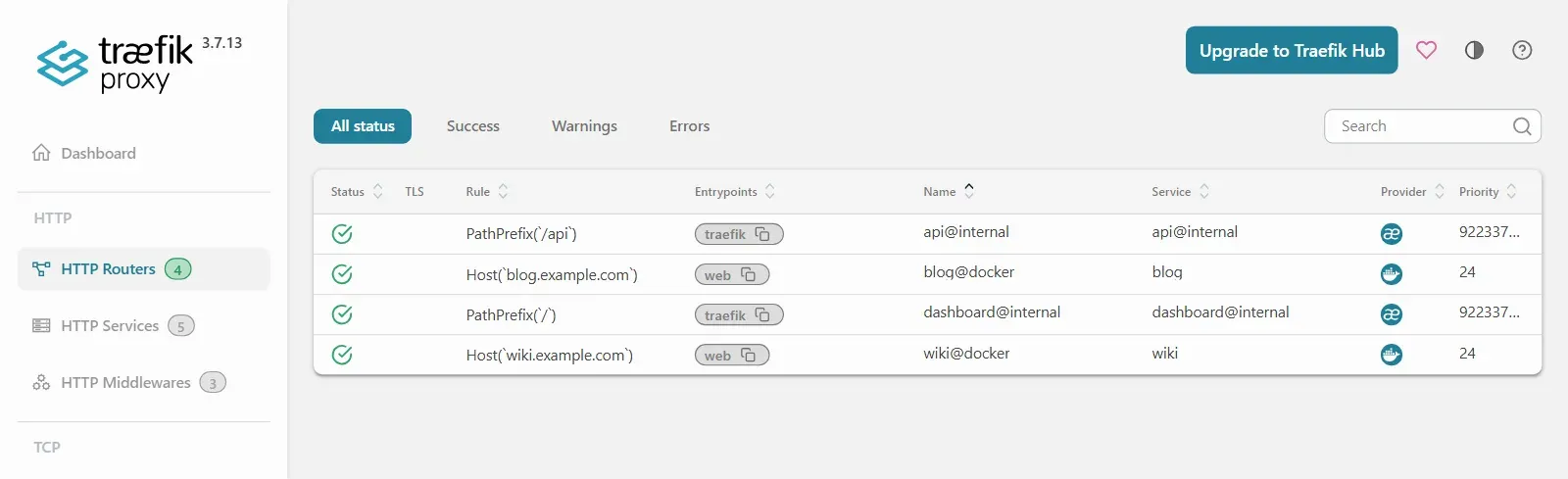Click the Traefik proxy logo

click(x=116, y=65)
